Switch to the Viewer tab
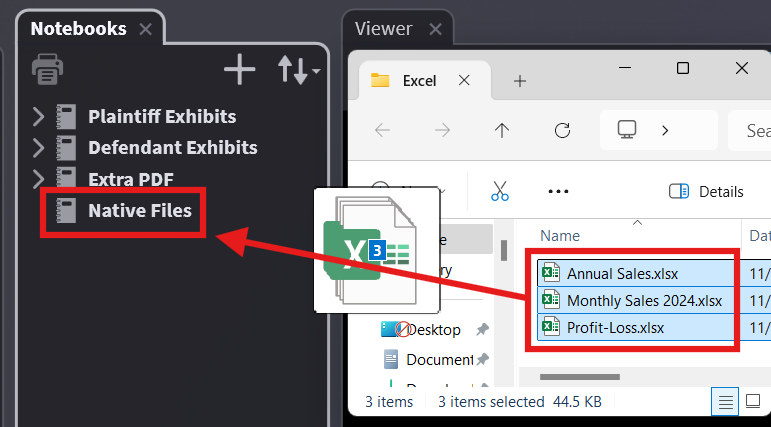 point(383,28)
